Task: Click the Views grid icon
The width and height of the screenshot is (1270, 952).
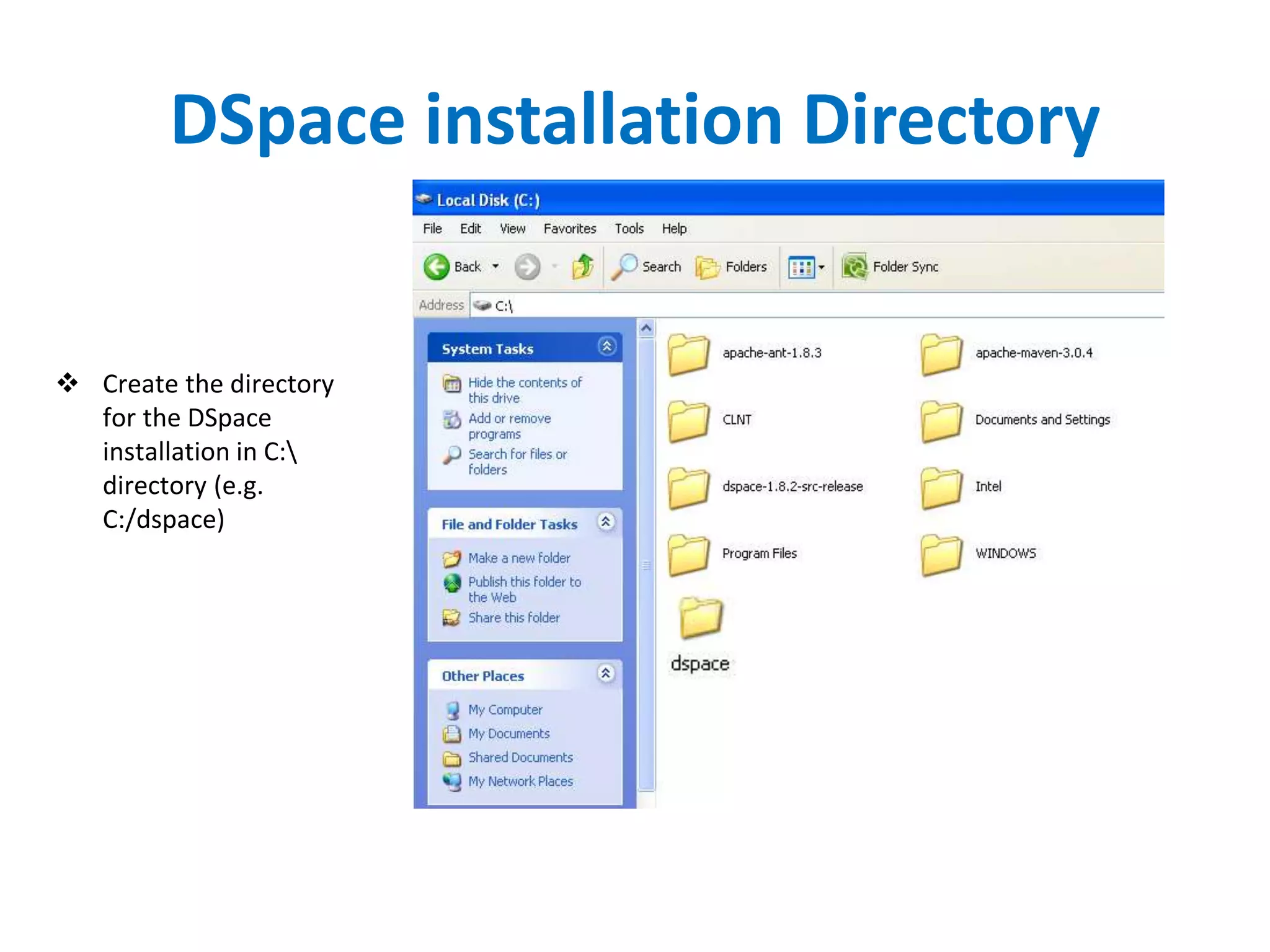Action: pyautogui.click(x=801, y=268)
